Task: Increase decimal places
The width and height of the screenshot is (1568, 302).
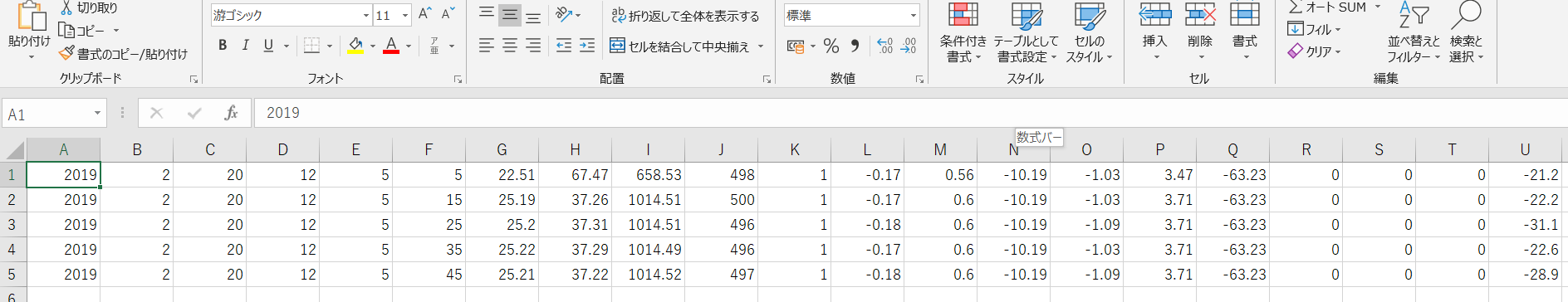Action: pyautogui.click(x=885, y=46)
